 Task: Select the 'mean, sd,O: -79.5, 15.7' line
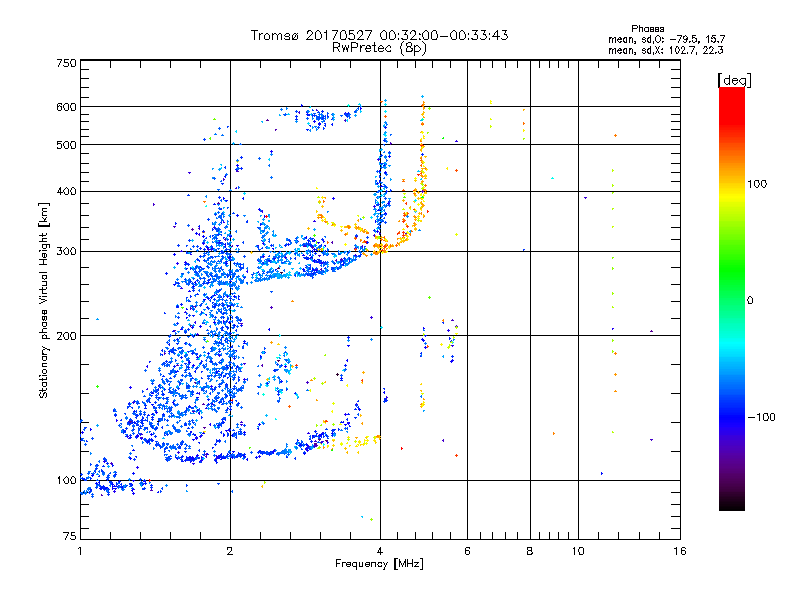pos(666,39)
